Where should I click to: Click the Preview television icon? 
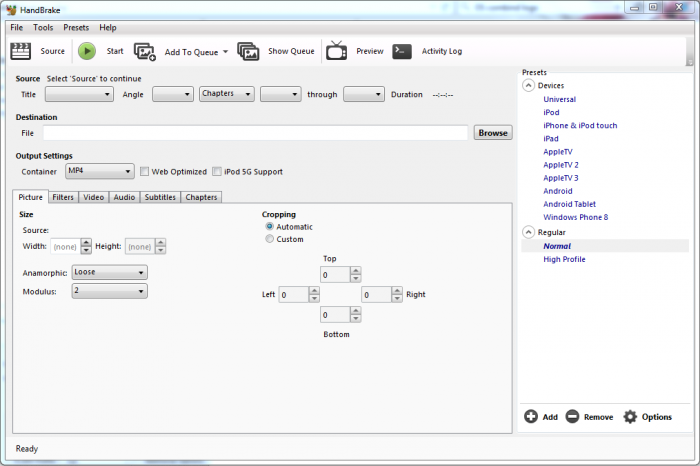[x=337, y=50]
